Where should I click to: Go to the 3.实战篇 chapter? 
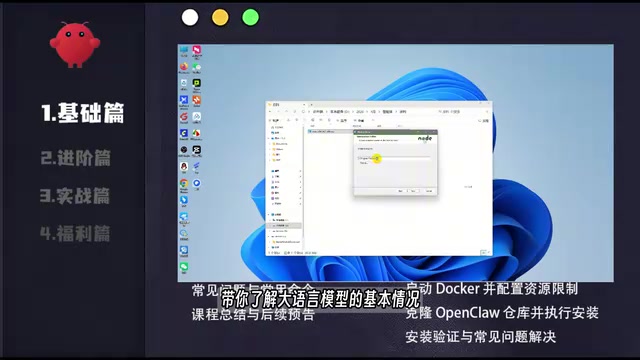coord(75,196)
